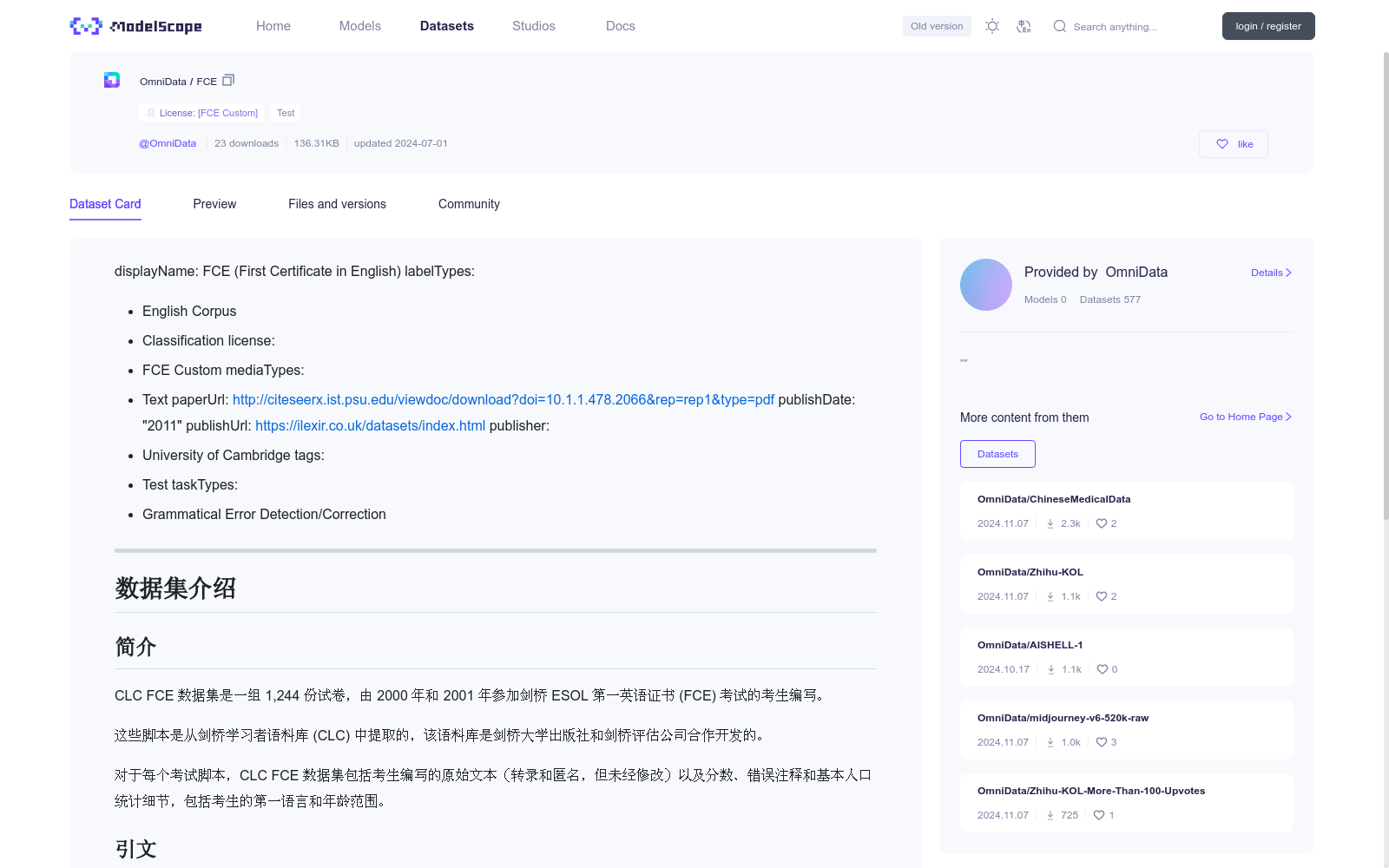Viewport: 1389px width, 868px height.
Task: Open the Studios menu
Action: pyautogui.click(x=534, y=26)
